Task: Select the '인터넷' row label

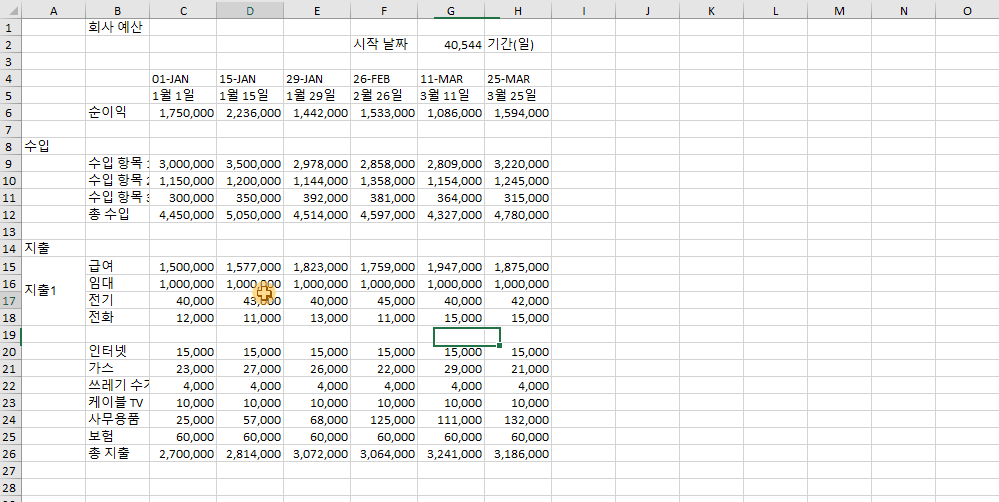Action: point(118,351)
